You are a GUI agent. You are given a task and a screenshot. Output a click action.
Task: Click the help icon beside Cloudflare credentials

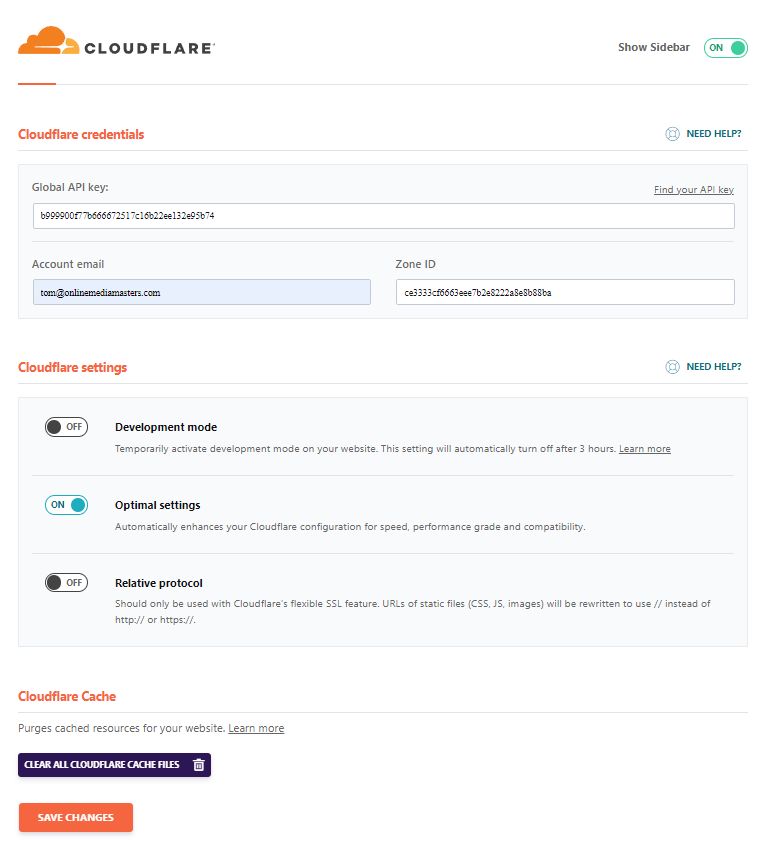[x=672, y=133]
